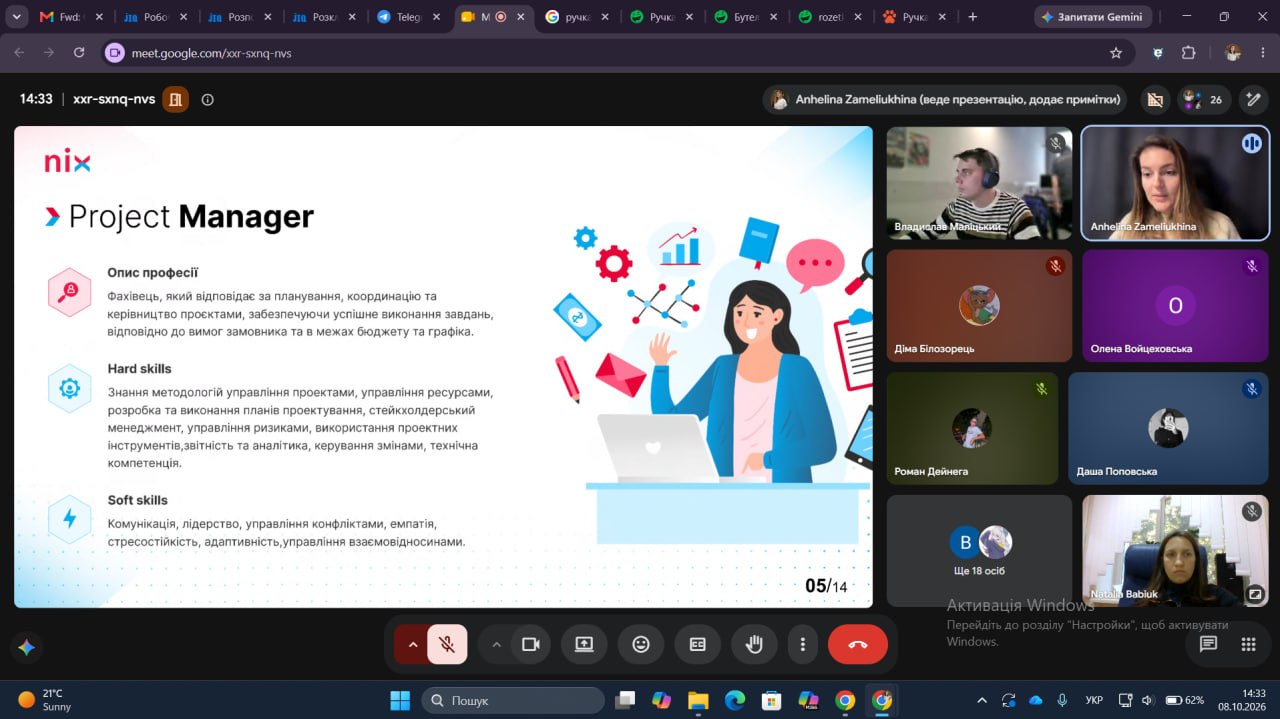The height and width of the screenshot is (719, 1280).
Task: Reload the page
Action: point(79,53)
